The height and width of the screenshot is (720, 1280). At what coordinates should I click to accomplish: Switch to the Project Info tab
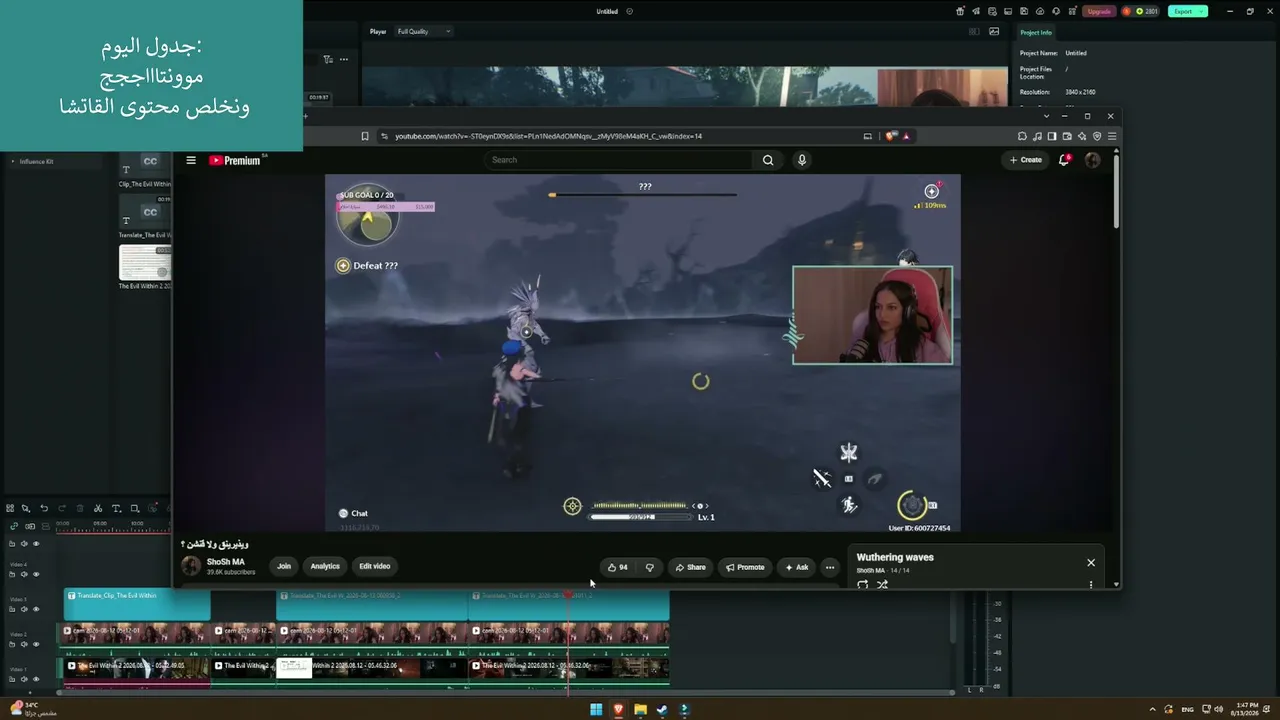tap(1036, 32)
